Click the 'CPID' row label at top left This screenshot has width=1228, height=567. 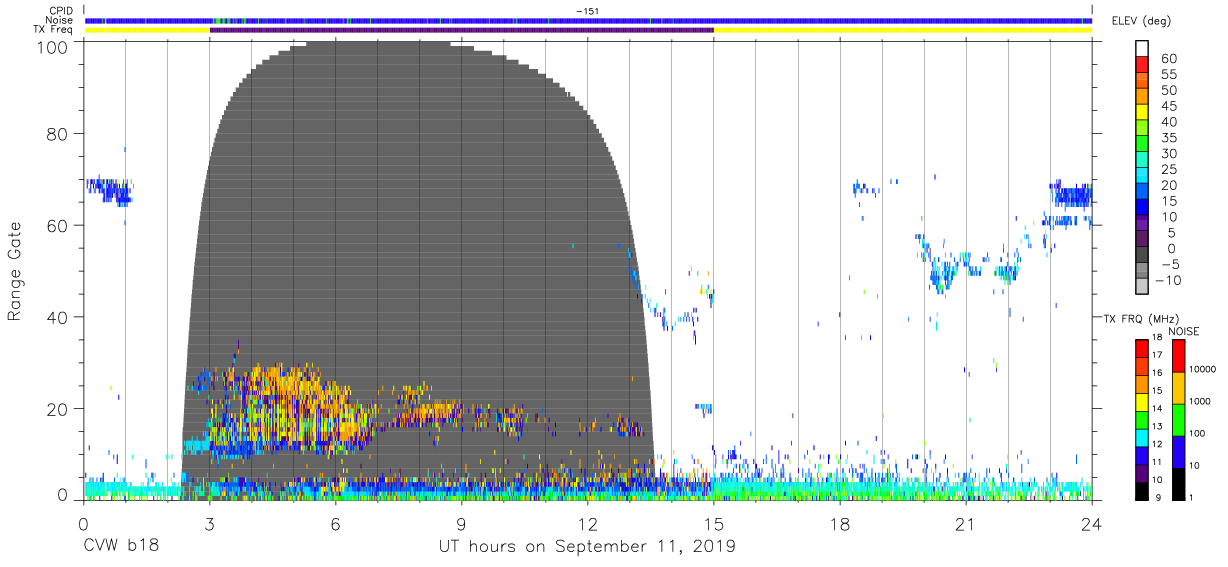(x=61, y=11)
